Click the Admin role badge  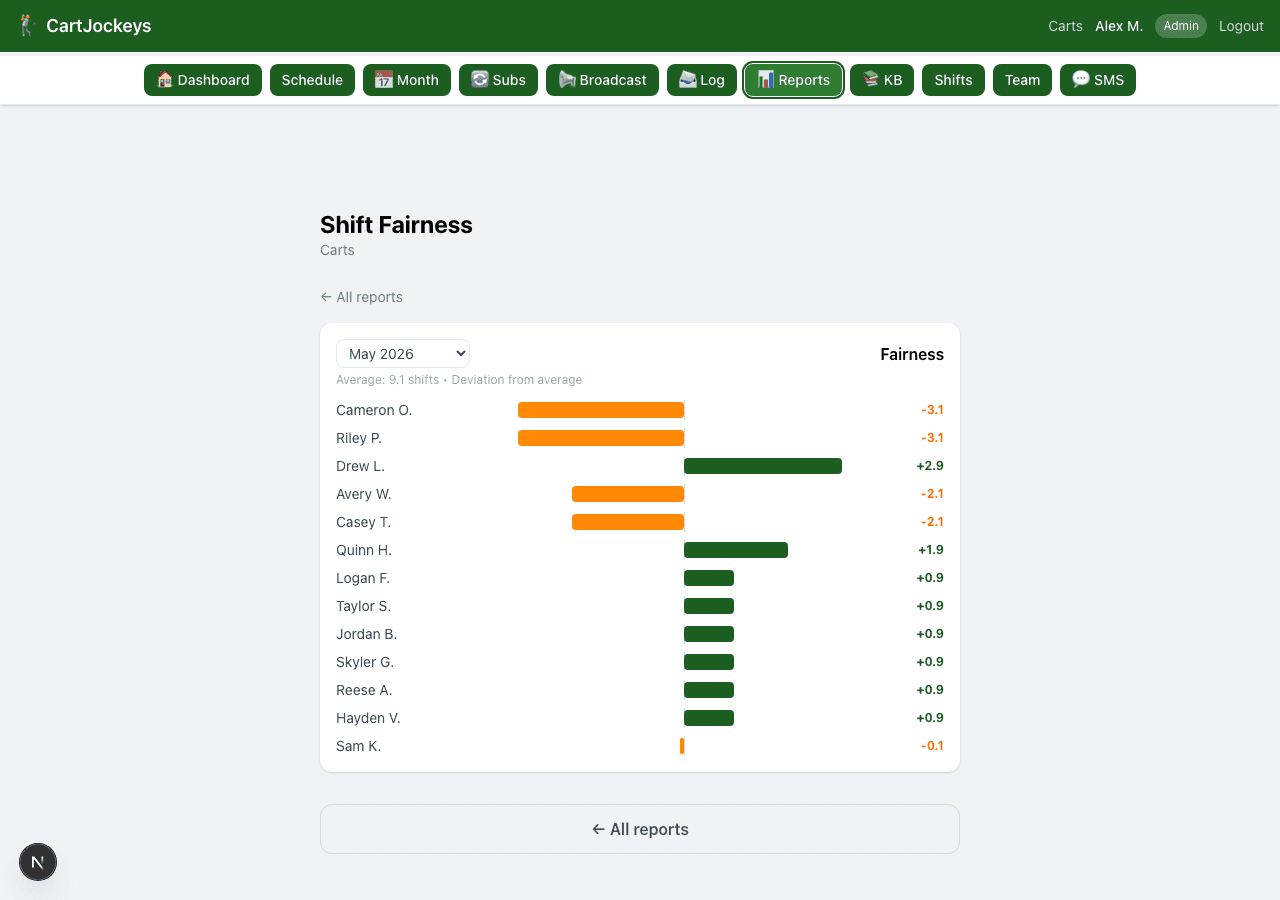pyautogui.click(x=1181, y=26)
